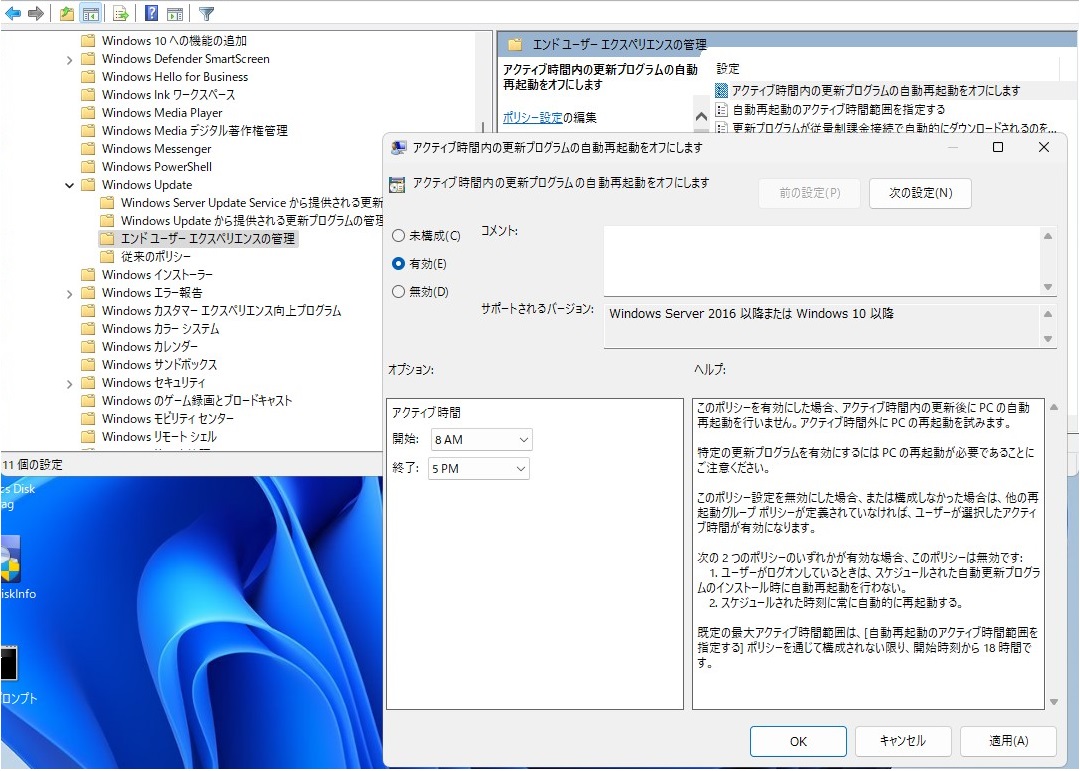Click inside the コメント text box
Viewport: 1080px width, 771px height.
point(820,261)
